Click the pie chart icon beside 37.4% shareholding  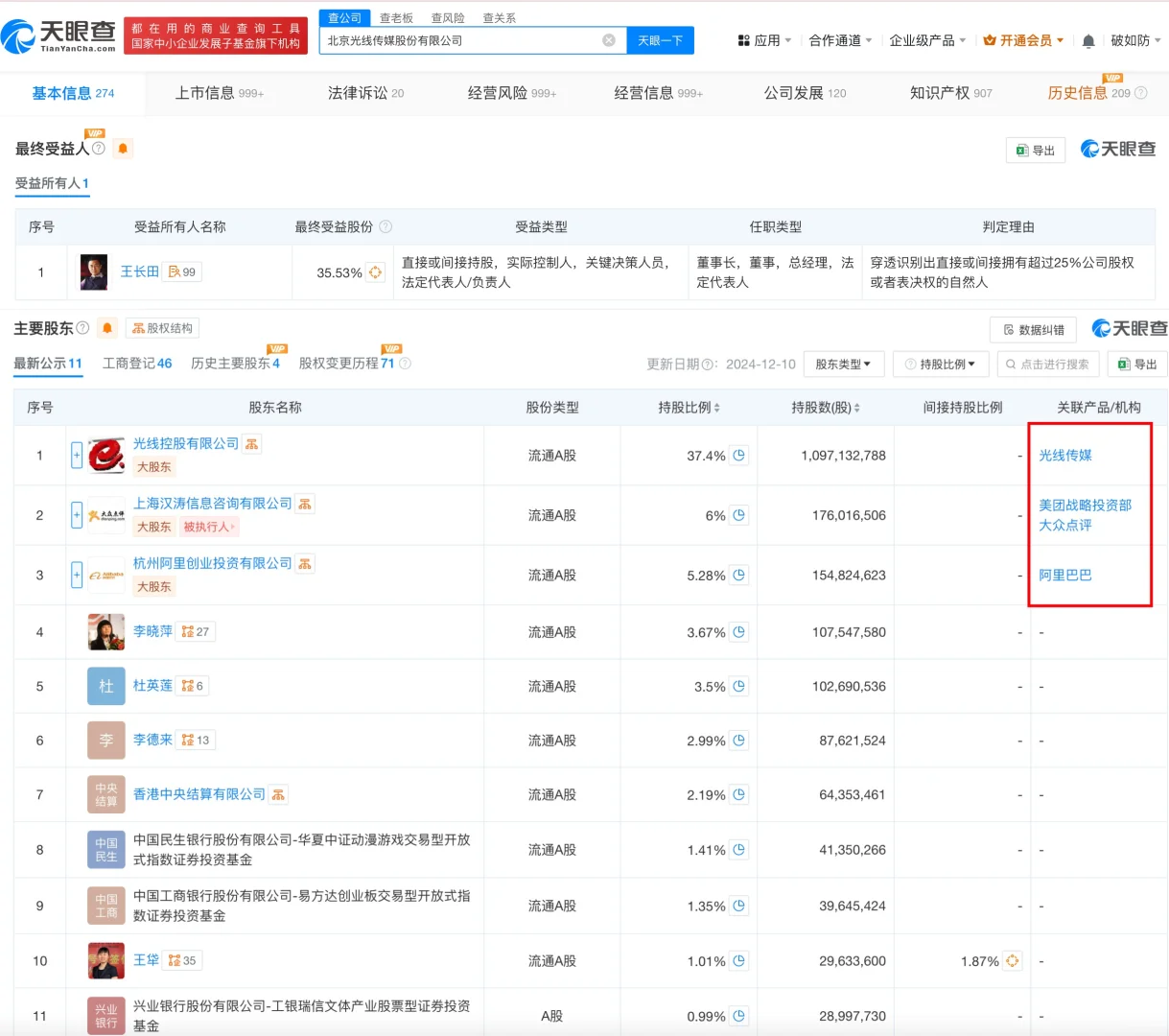(x=738, y=456)
